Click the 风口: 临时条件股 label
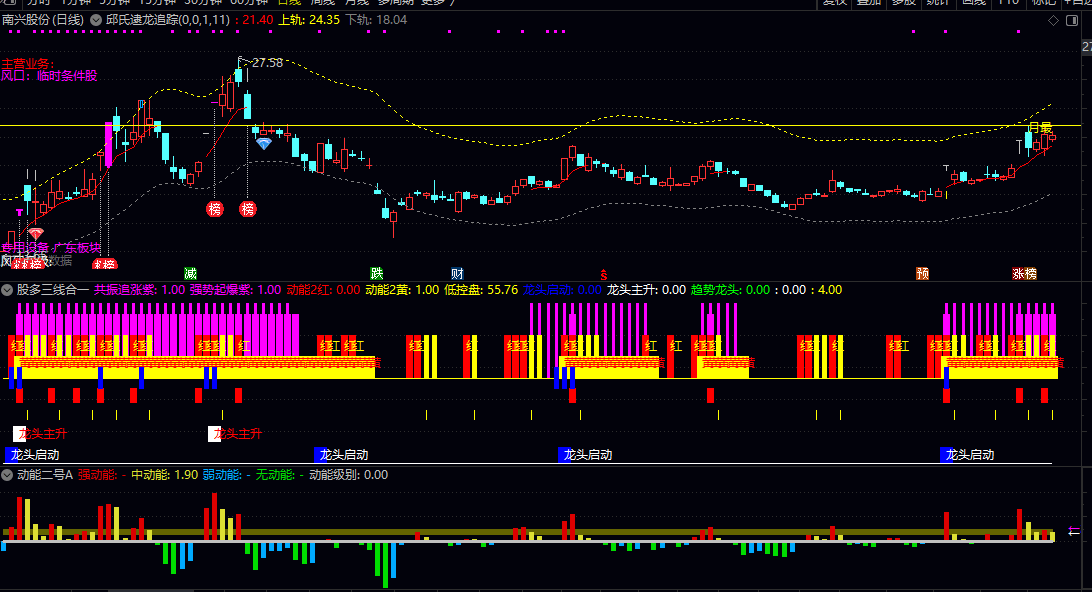The width and height of the screenshot is (1092, 592). (x=49, y=75)
